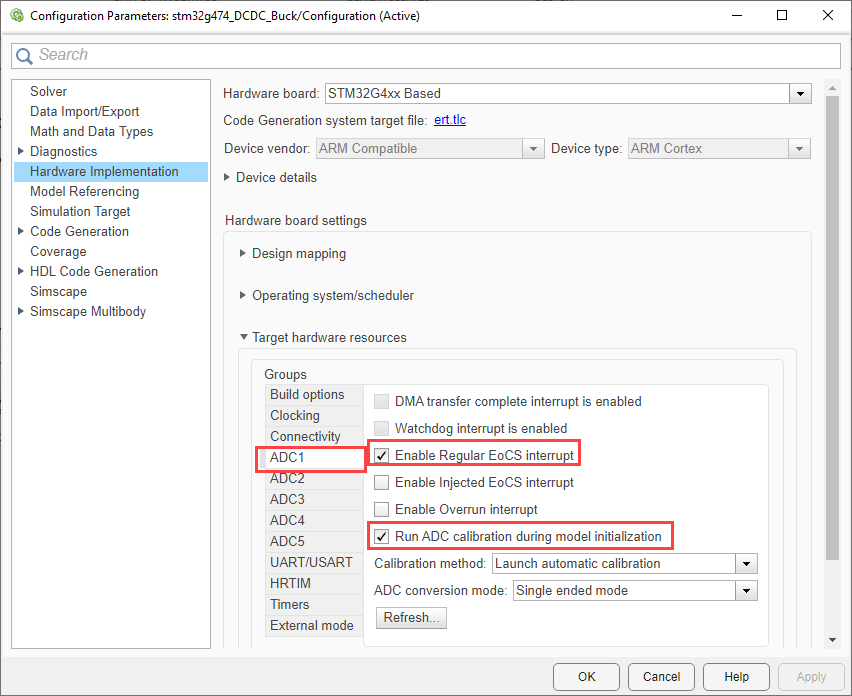The width and height of the screenshot is (852, 696).
Task: Open ADC conversion mode dropdown
Action: pyautogui.click(x=746, y=591)
